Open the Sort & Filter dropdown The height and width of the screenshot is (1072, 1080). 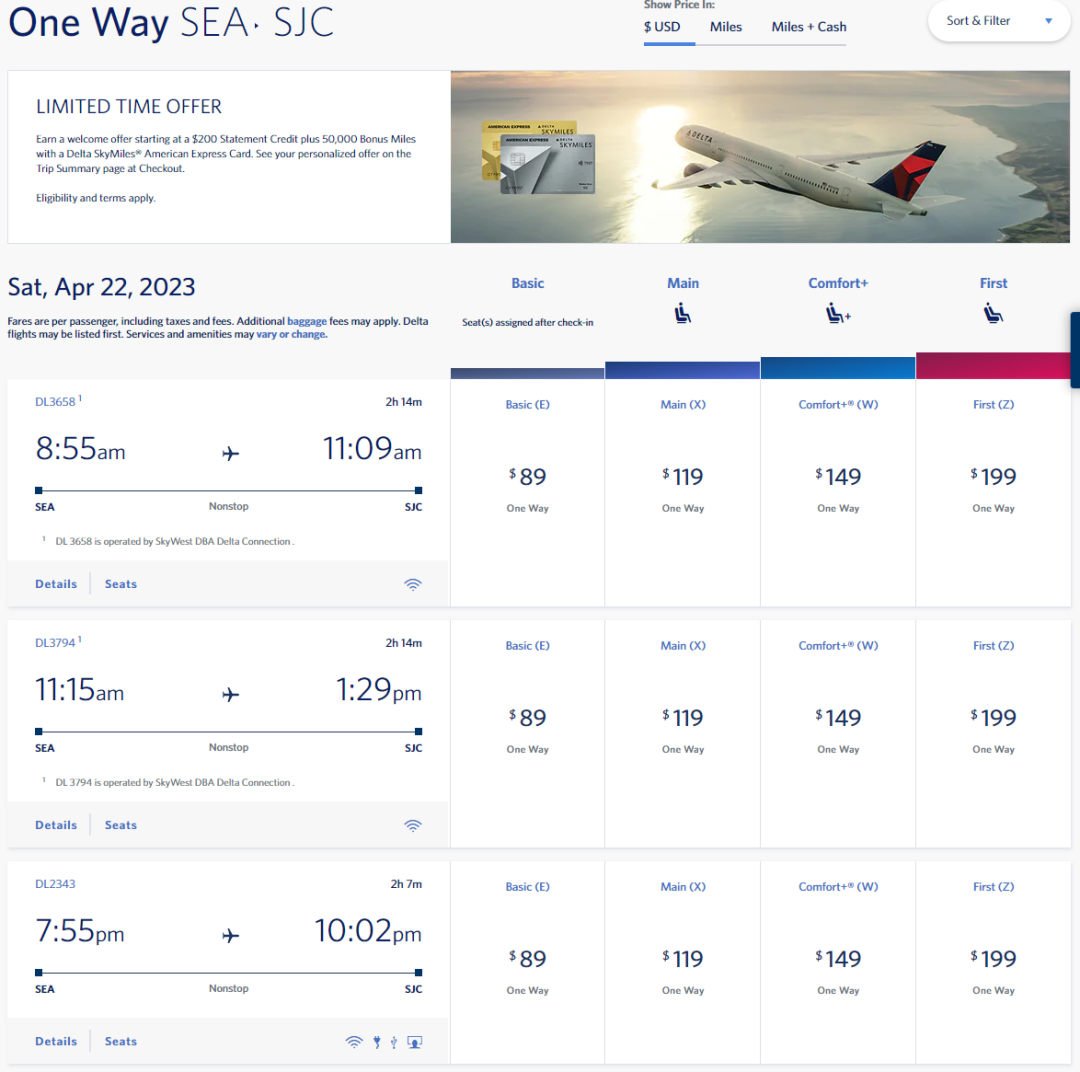(998, 21)
